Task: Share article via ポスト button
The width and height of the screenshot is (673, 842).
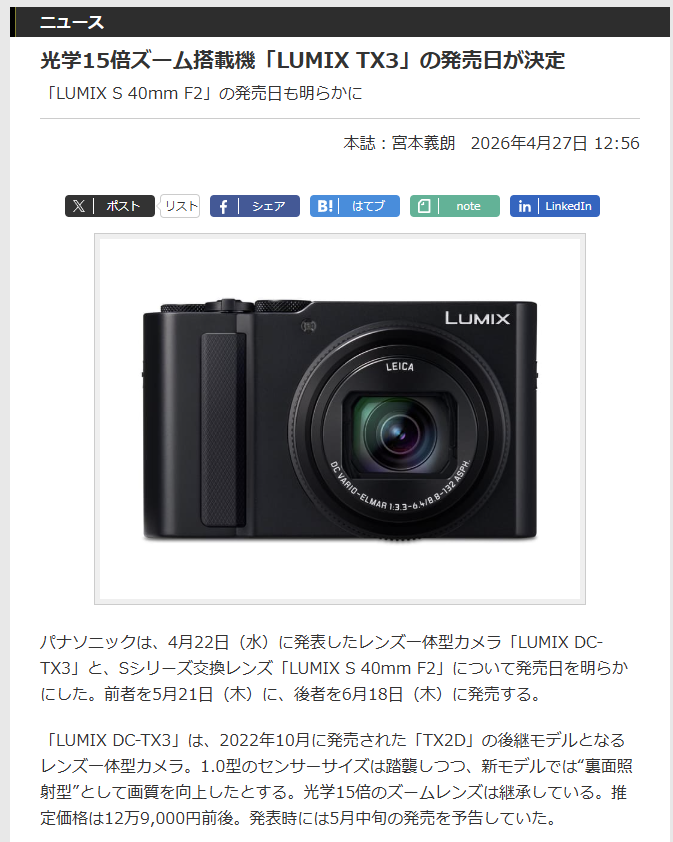Action: pos(110,206)
